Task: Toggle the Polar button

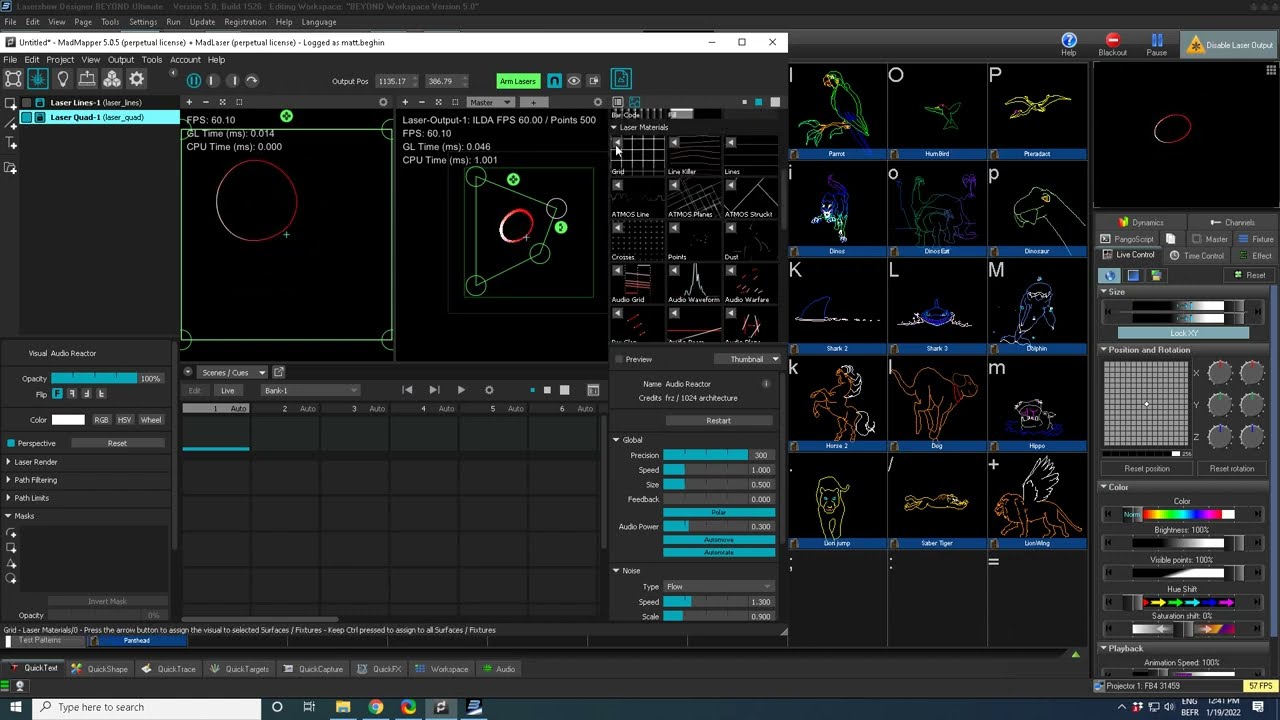Action: tap(719, 513)
